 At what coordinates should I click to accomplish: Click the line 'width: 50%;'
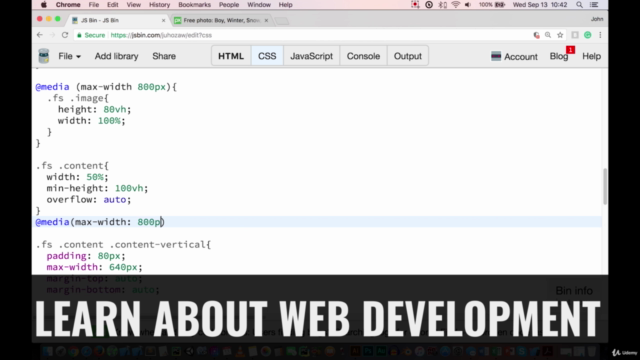coord(77,177)
